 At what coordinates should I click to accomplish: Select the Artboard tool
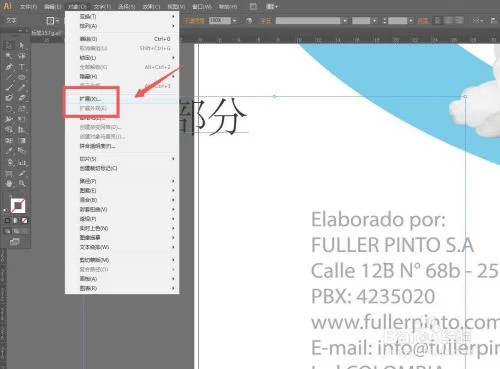click(9, 173)
